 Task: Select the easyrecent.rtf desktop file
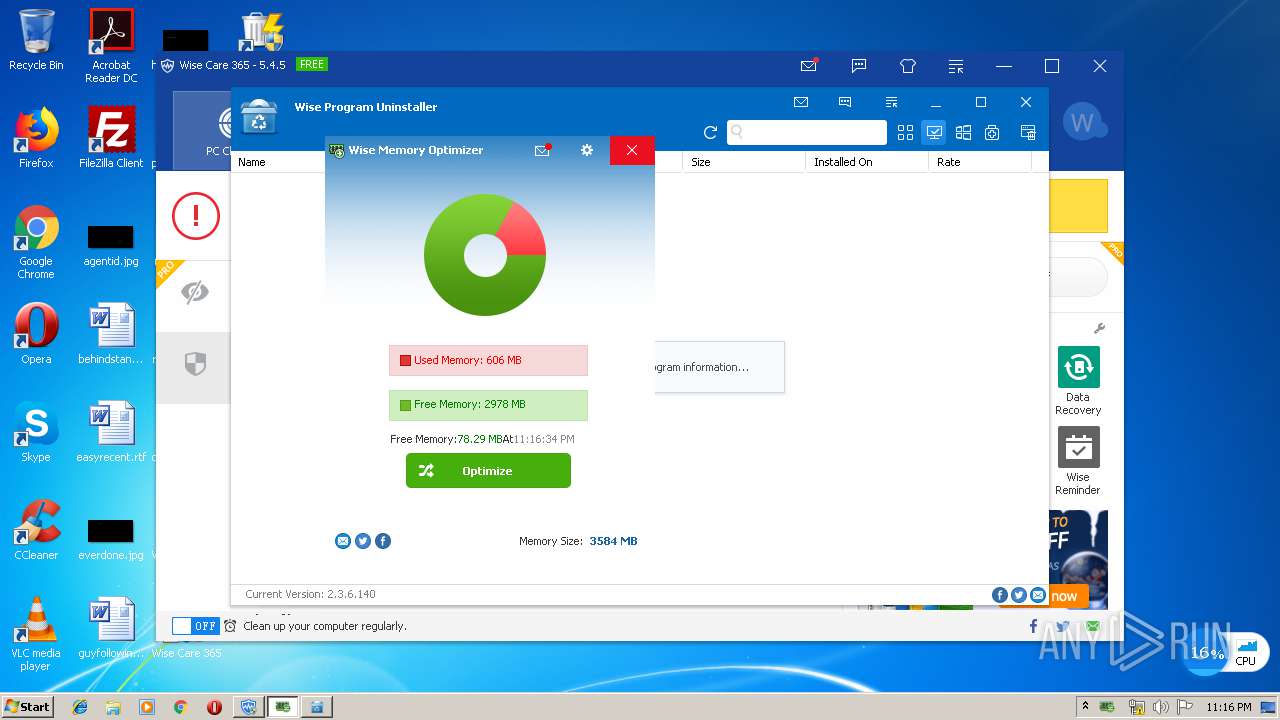[x=111, y=432]
